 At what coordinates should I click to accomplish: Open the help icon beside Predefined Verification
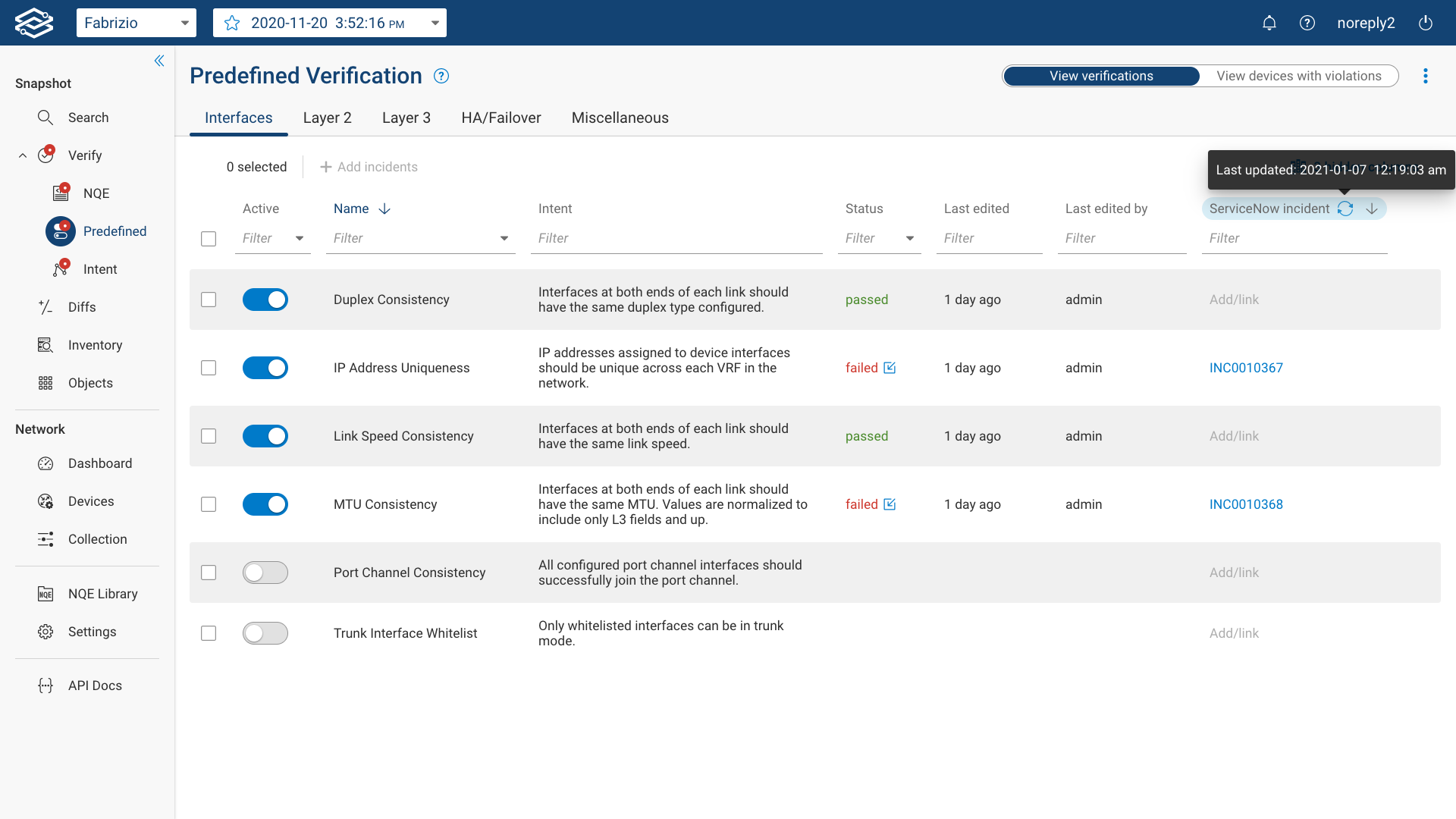point(441,76)
